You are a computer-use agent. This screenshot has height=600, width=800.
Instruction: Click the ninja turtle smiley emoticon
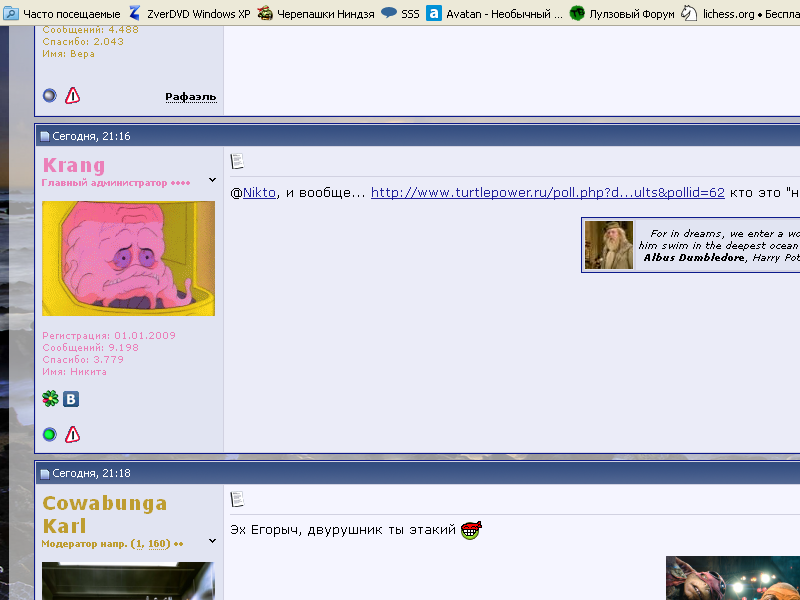click(x=471, y=530)
